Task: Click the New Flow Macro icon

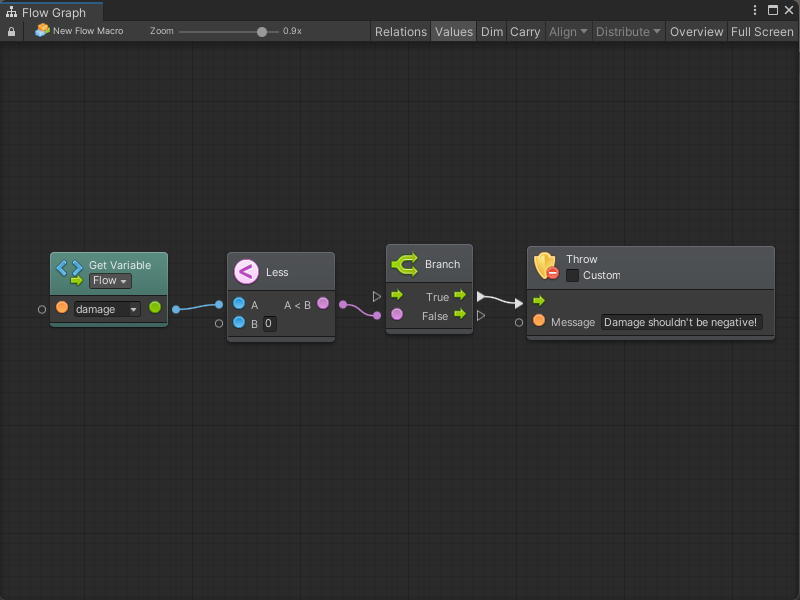Action: [x=42, y=31]
